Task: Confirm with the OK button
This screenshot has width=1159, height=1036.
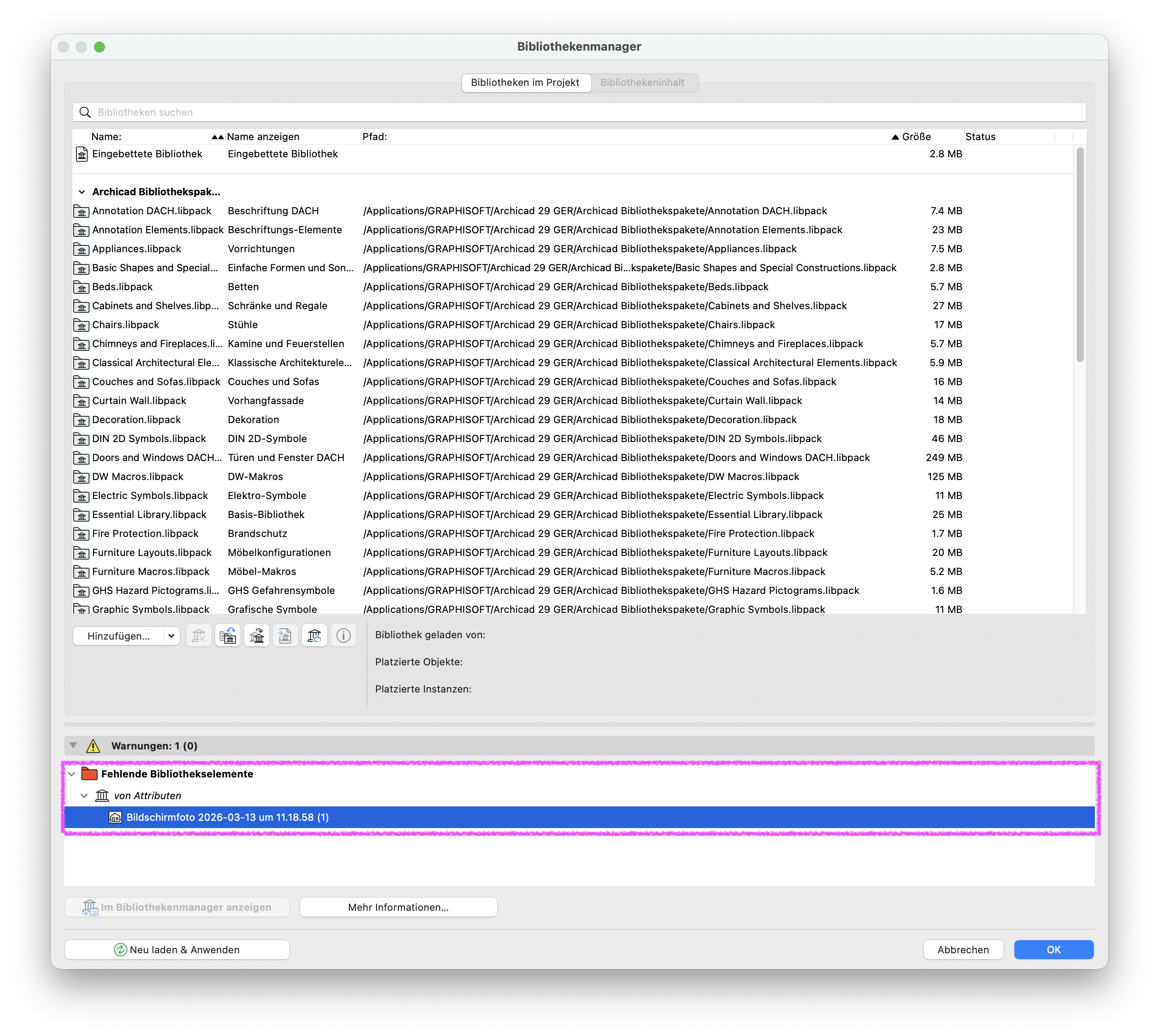Action: 1053,950
